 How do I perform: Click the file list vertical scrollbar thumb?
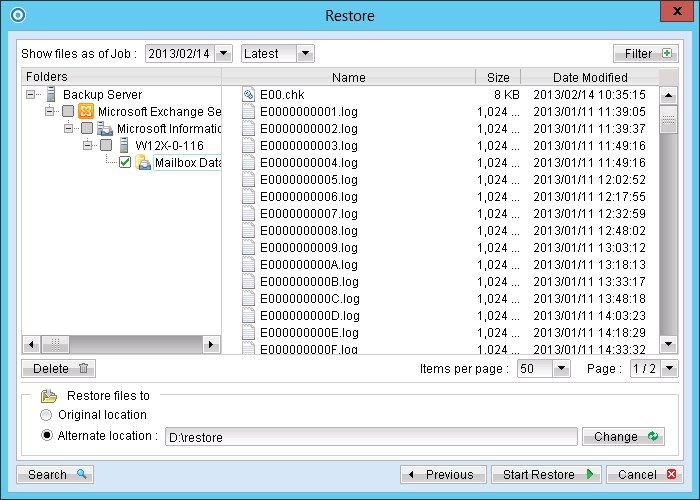pos(668,119)
